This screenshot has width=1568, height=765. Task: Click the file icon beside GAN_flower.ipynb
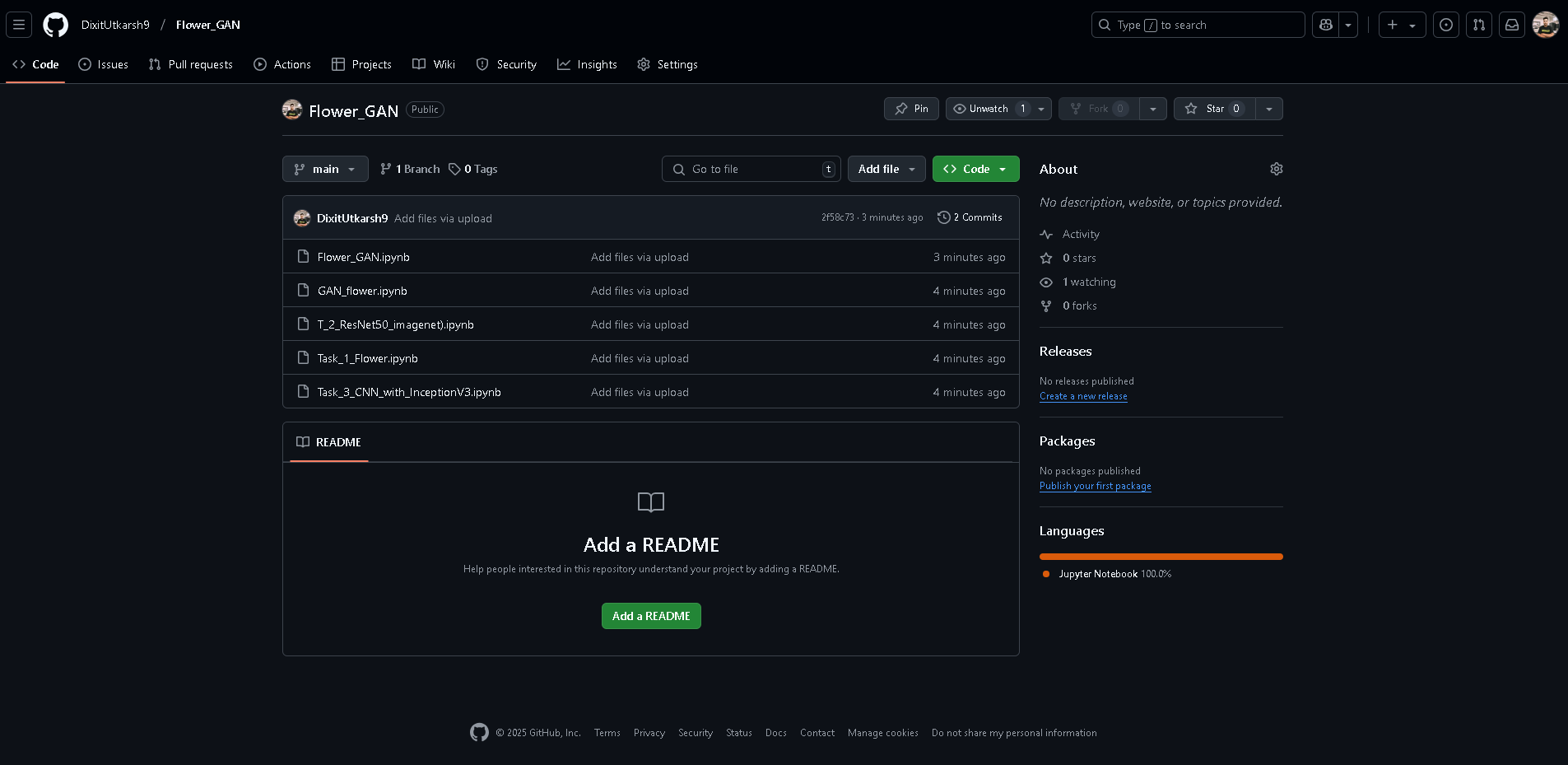click(303, 291)
